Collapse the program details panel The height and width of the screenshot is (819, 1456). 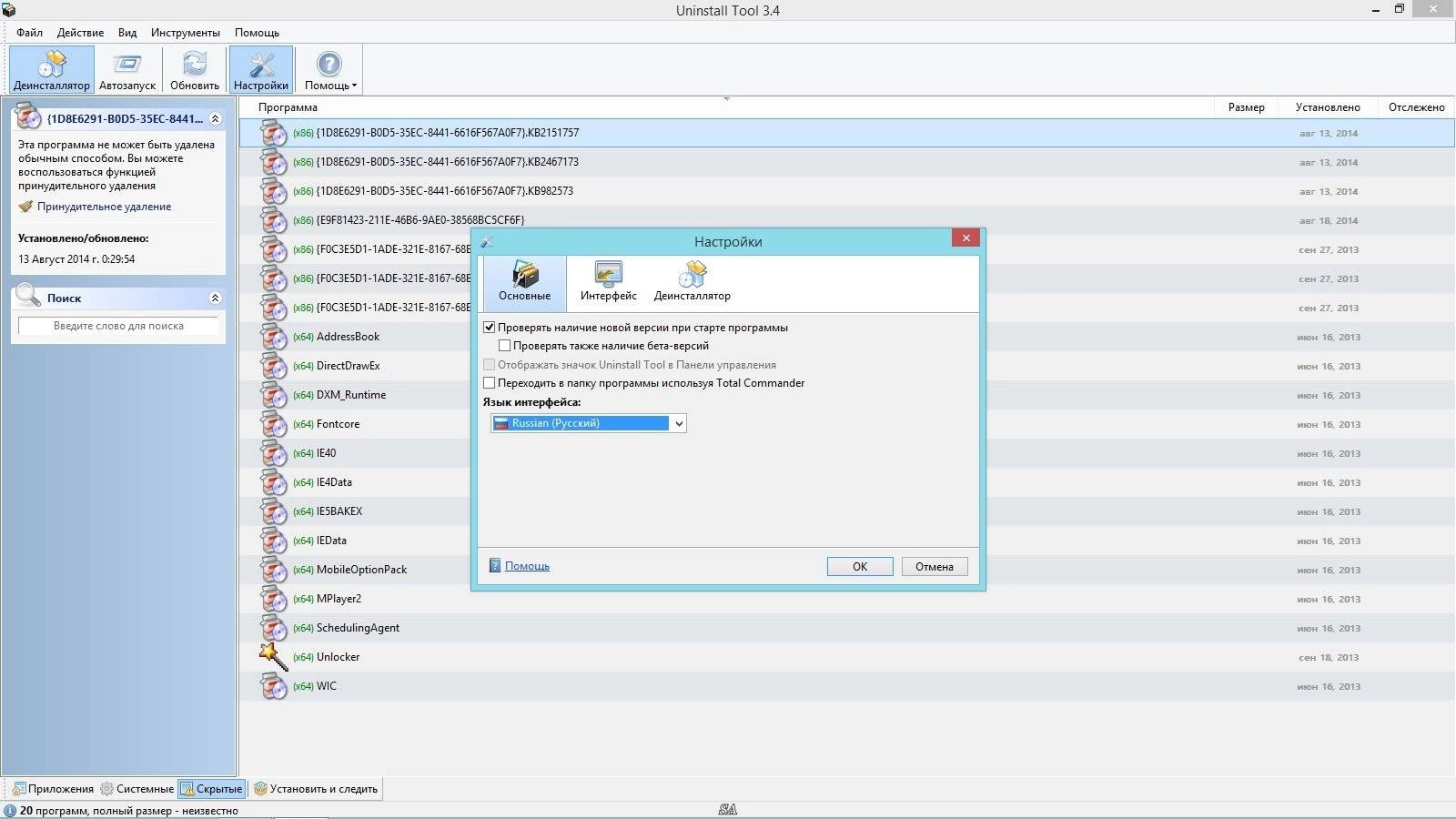tap(215, 119)
